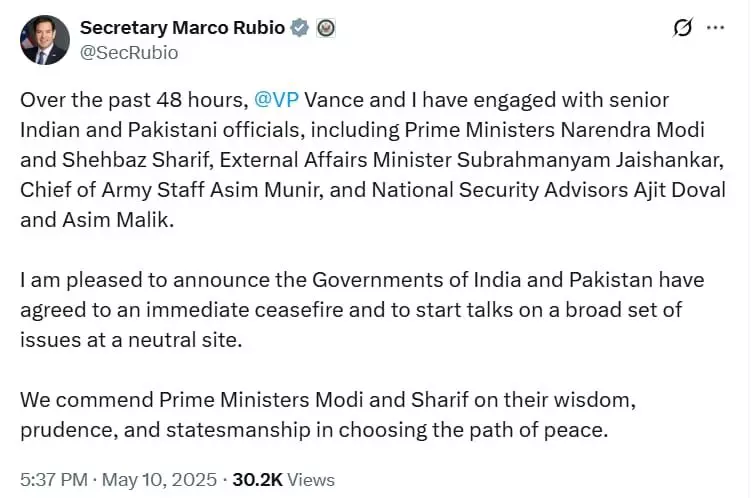This screenshot has height=498, width=756.
Task: Open the three-dot More options menu
Action: coord(715,28)
